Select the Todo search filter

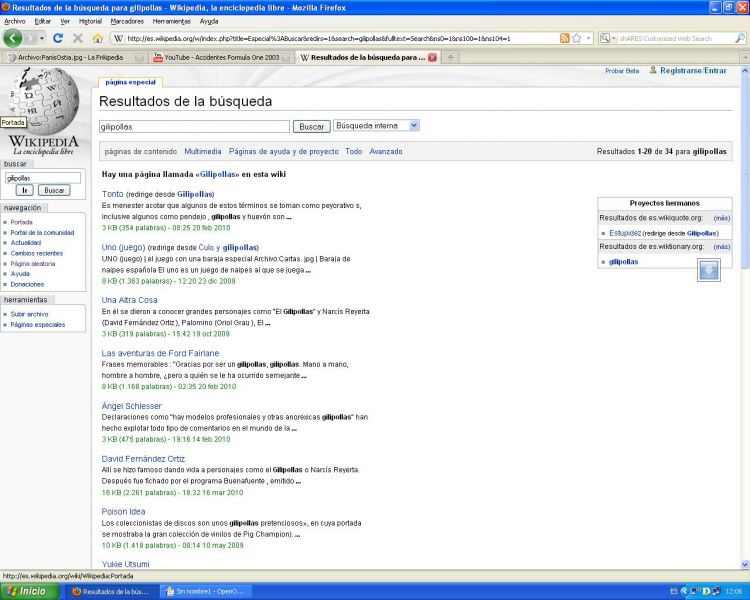click(353, 151)
